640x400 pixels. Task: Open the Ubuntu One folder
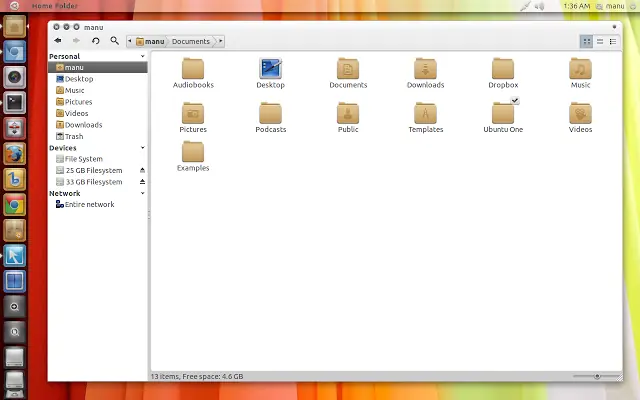pos(503,113)
